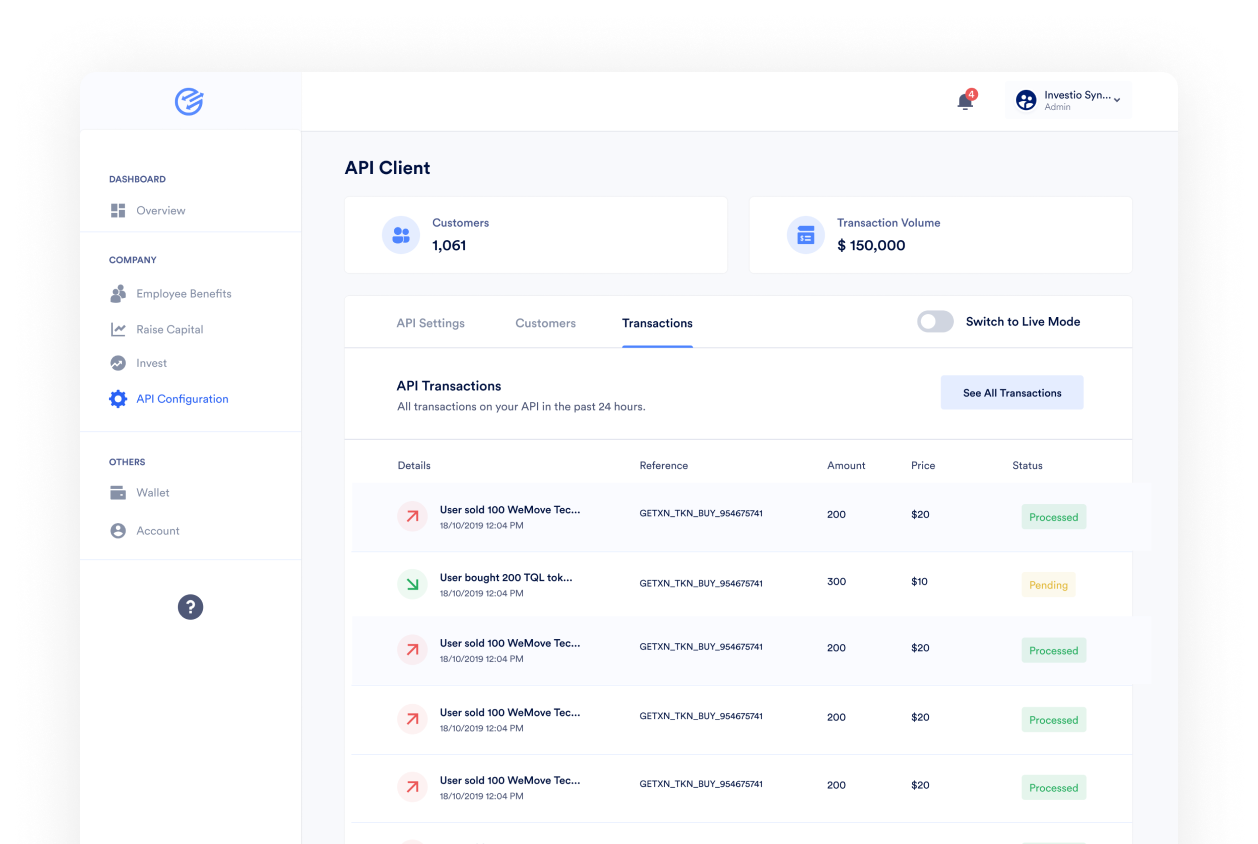
Task: Open the Invest section
Action: 152,363
